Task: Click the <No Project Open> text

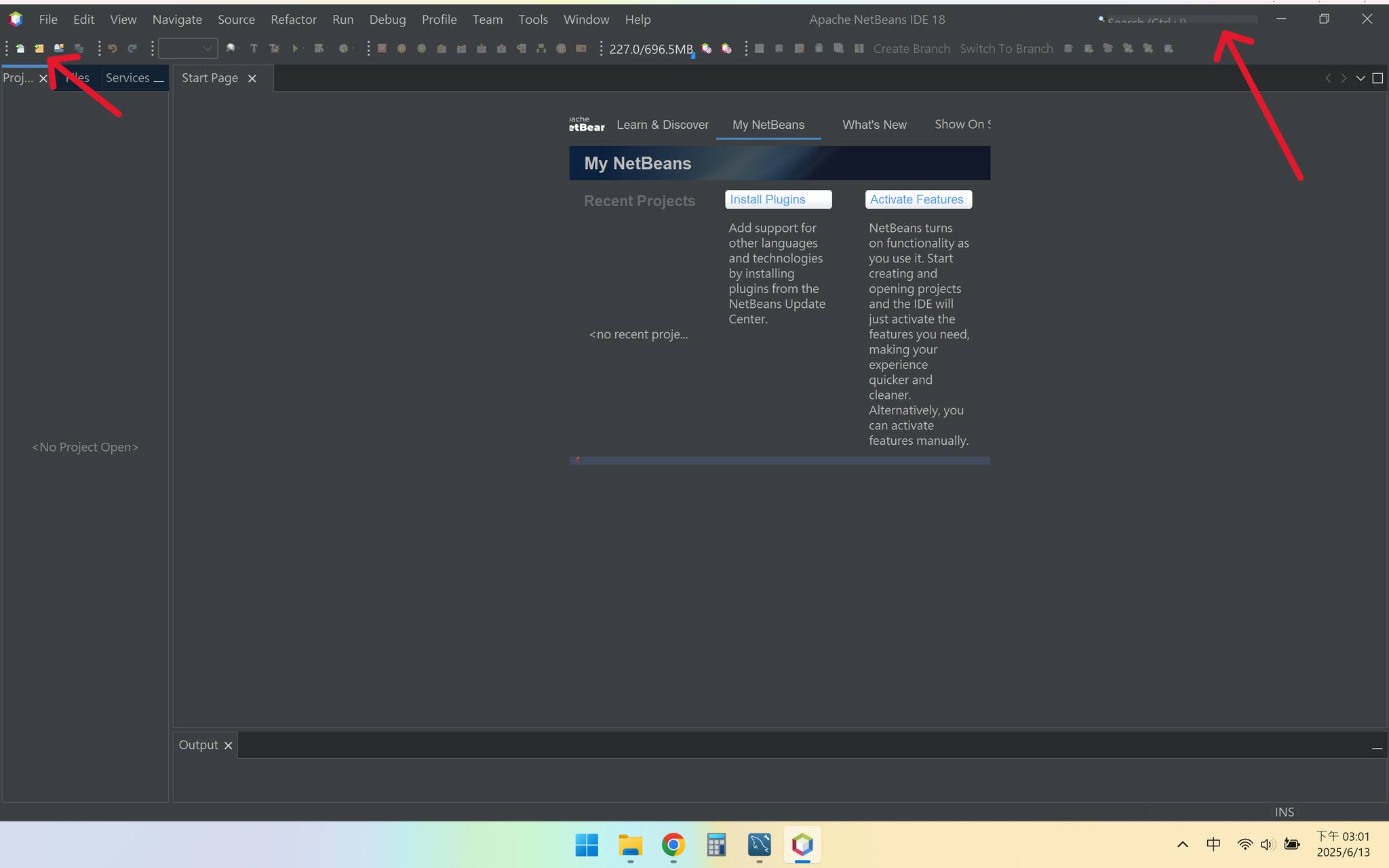Action: click(85, 447)
